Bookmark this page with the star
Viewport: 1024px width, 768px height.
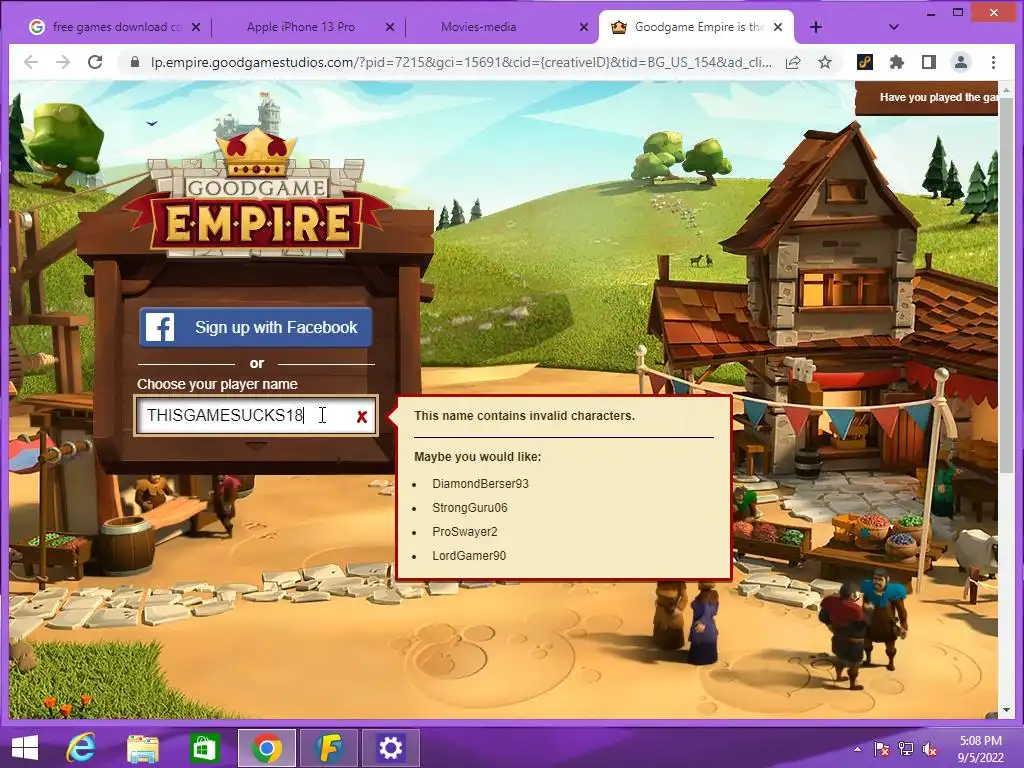825,62
